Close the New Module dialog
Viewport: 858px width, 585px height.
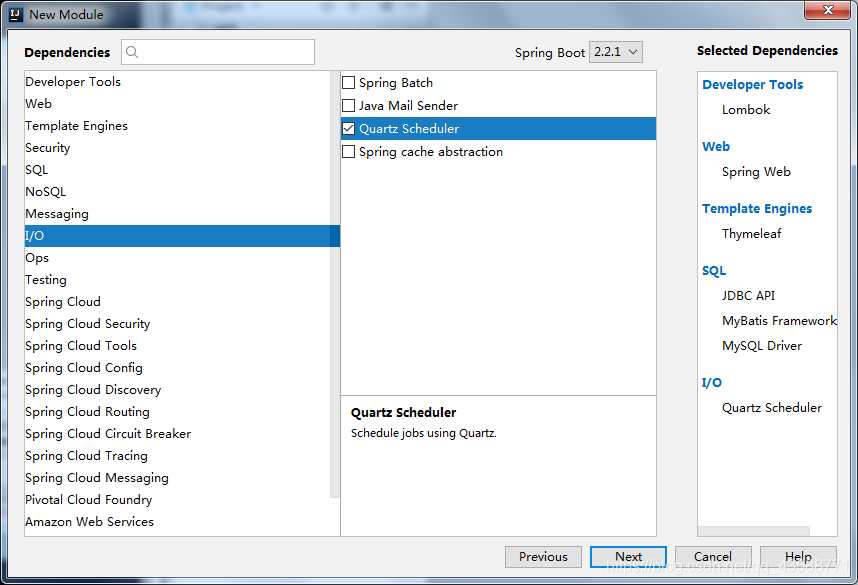coord(828,10)
